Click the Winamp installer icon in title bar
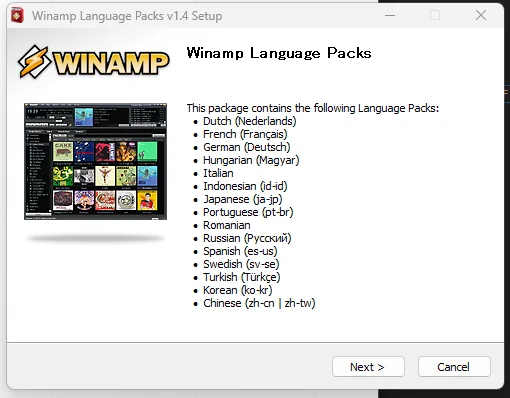This screenshot has height=398, width=510. [x=17, y=16]
